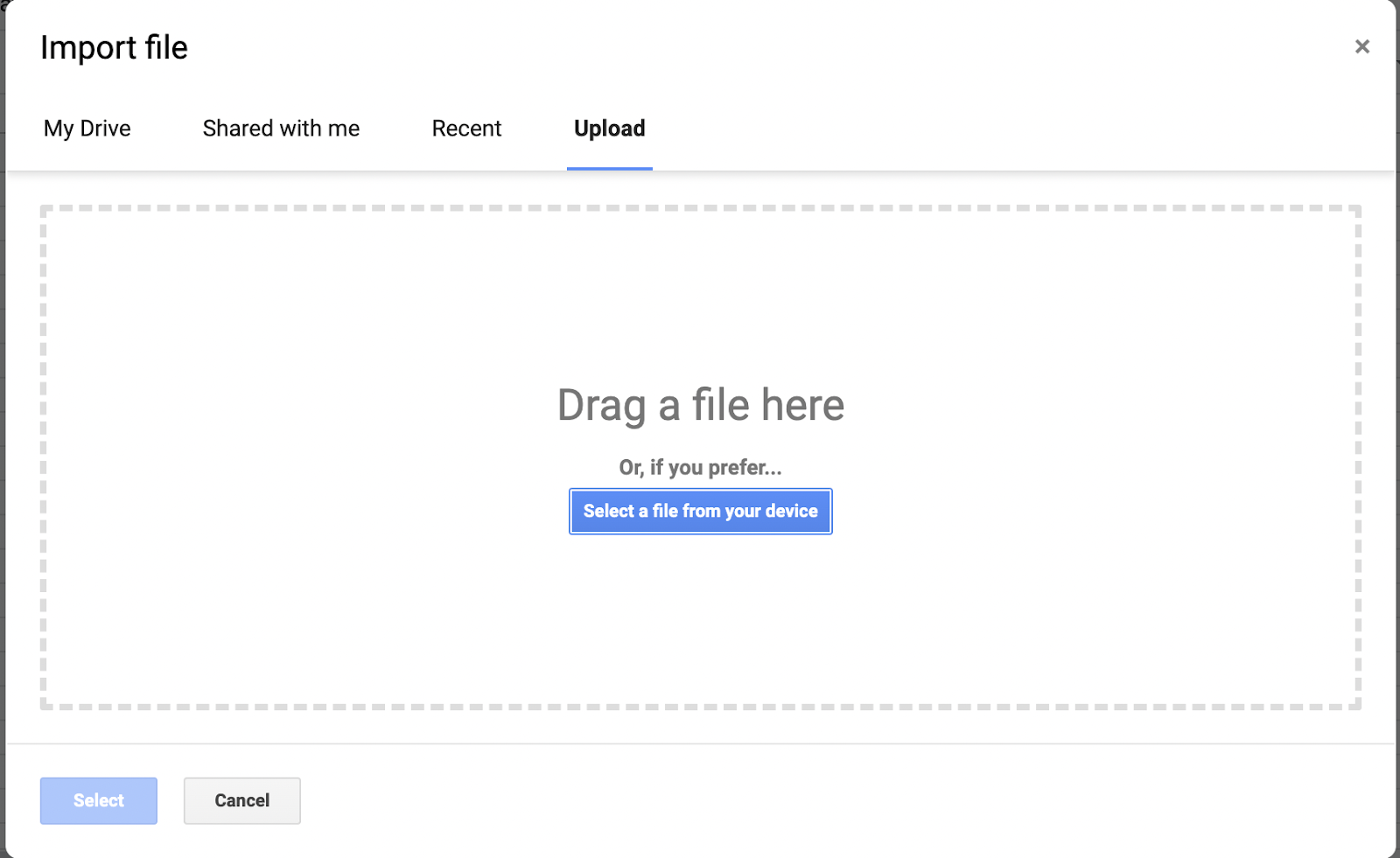
Task: Click the Import file dialog title
Action: (114, 48)
